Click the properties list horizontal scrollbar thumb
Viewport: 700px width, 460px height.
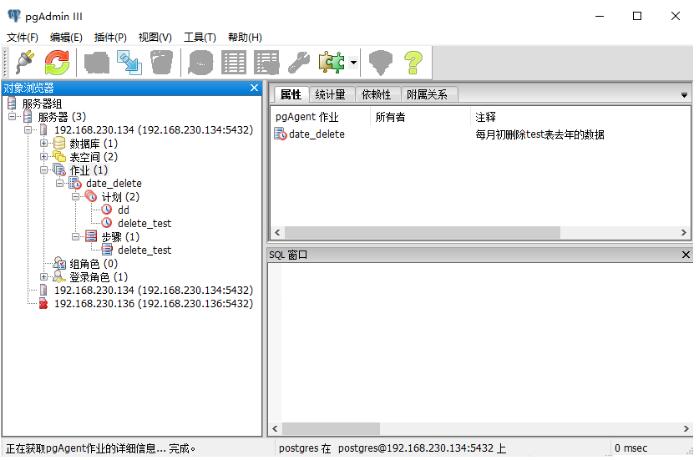422,233
